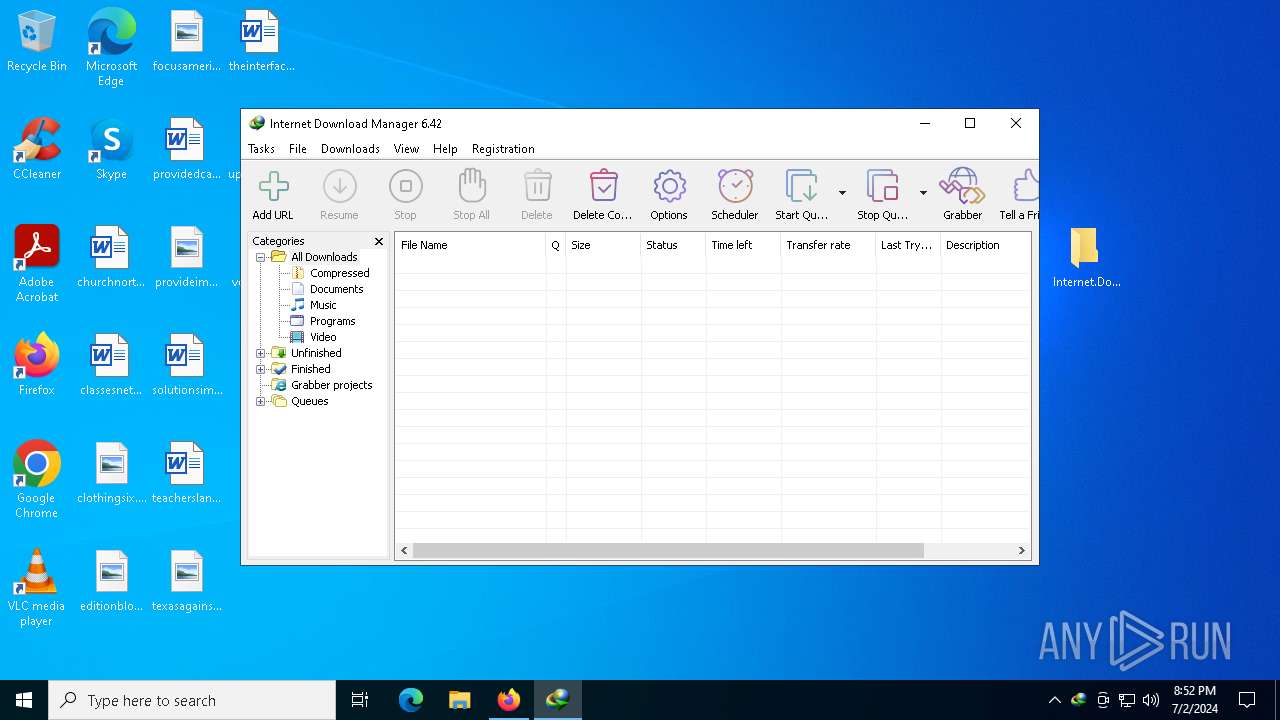Viewport: 1280px width, 720px height.
Task: Open the View menu
Action: click(x=406, y=149)
